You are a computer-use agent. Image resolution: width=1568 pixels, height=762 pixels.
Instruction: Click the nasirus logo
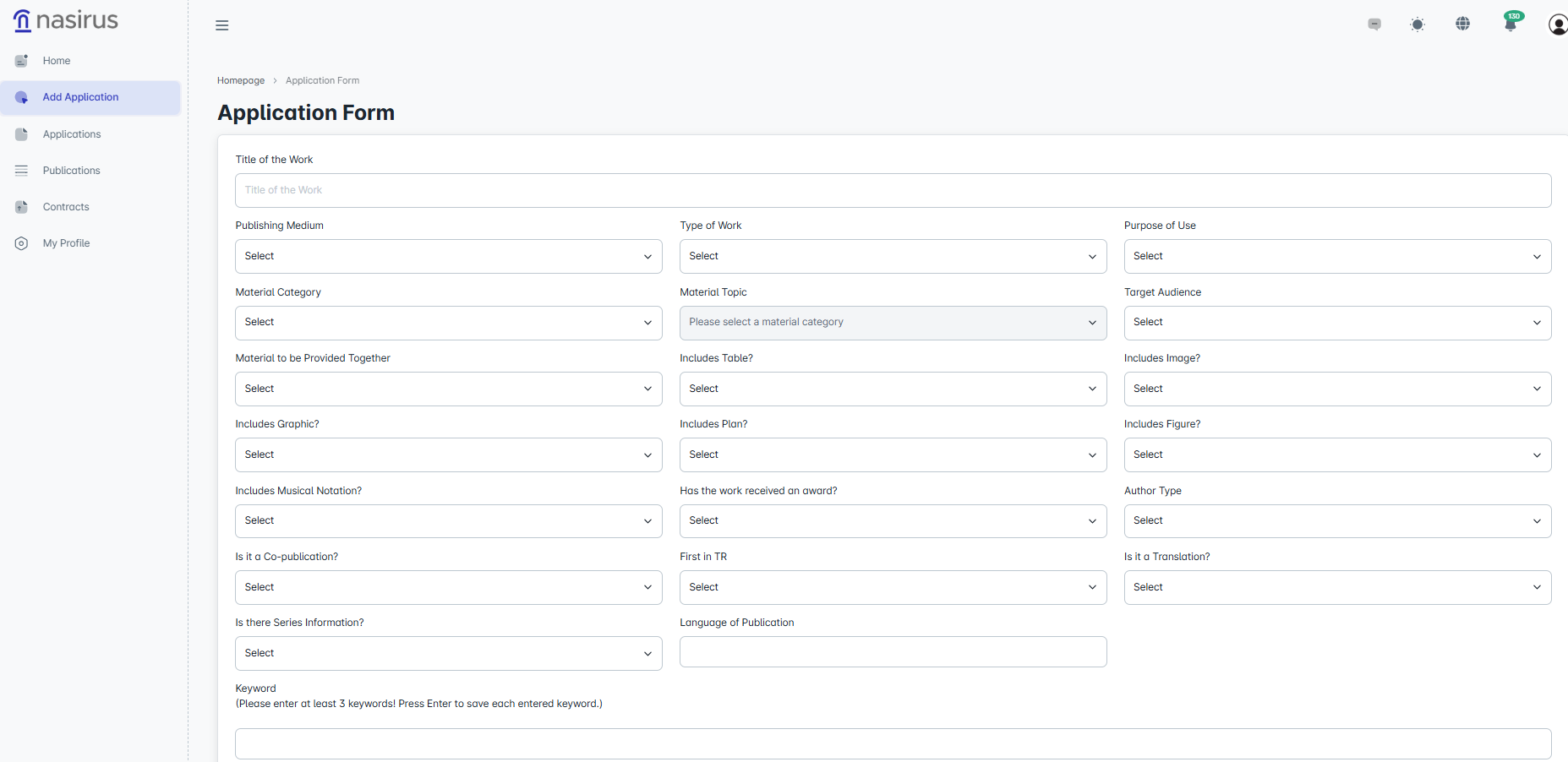pos(66,20)
